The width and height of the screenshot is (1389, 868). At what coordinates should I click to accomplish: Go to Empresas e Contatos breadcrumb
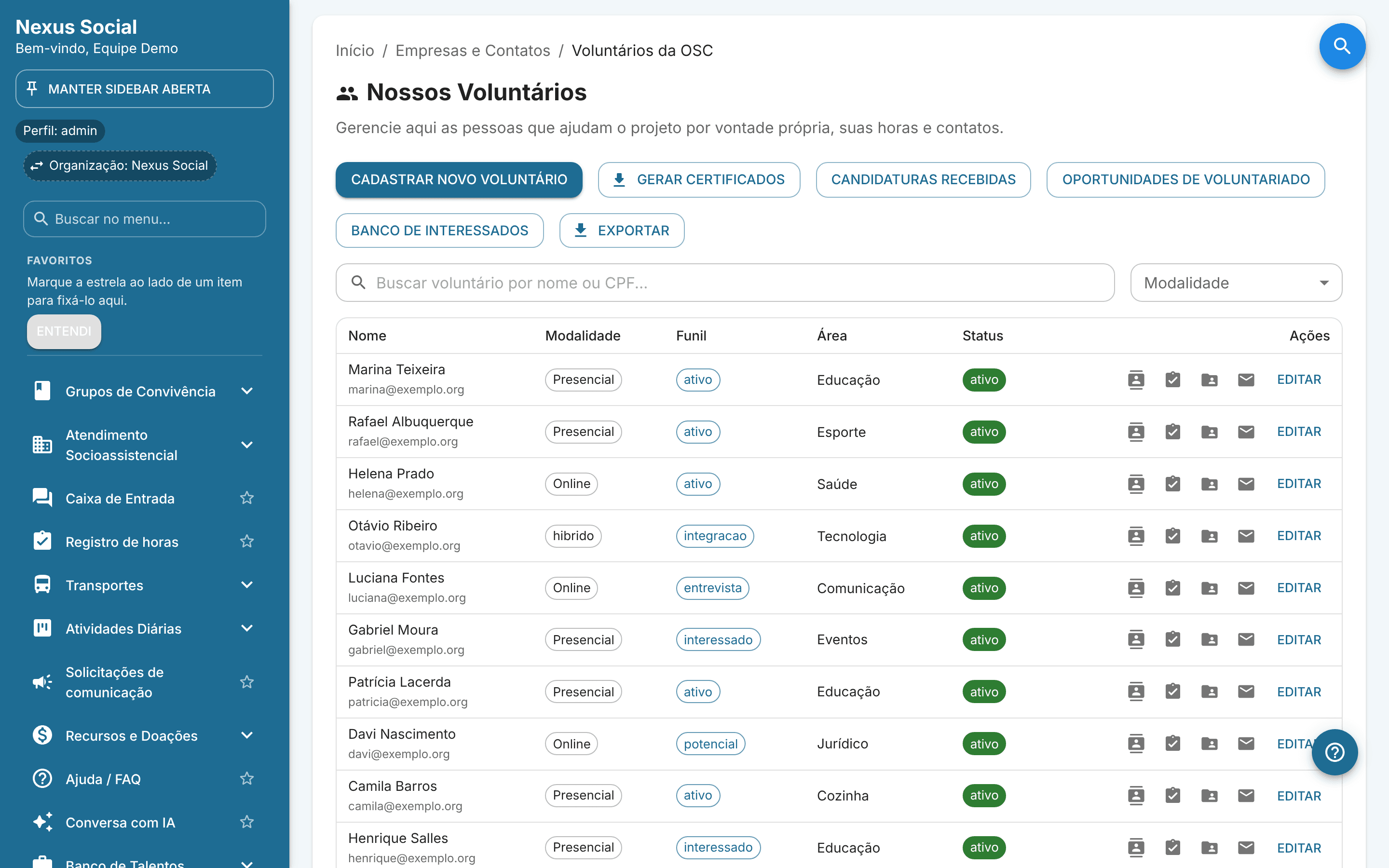tap(472, 51)
